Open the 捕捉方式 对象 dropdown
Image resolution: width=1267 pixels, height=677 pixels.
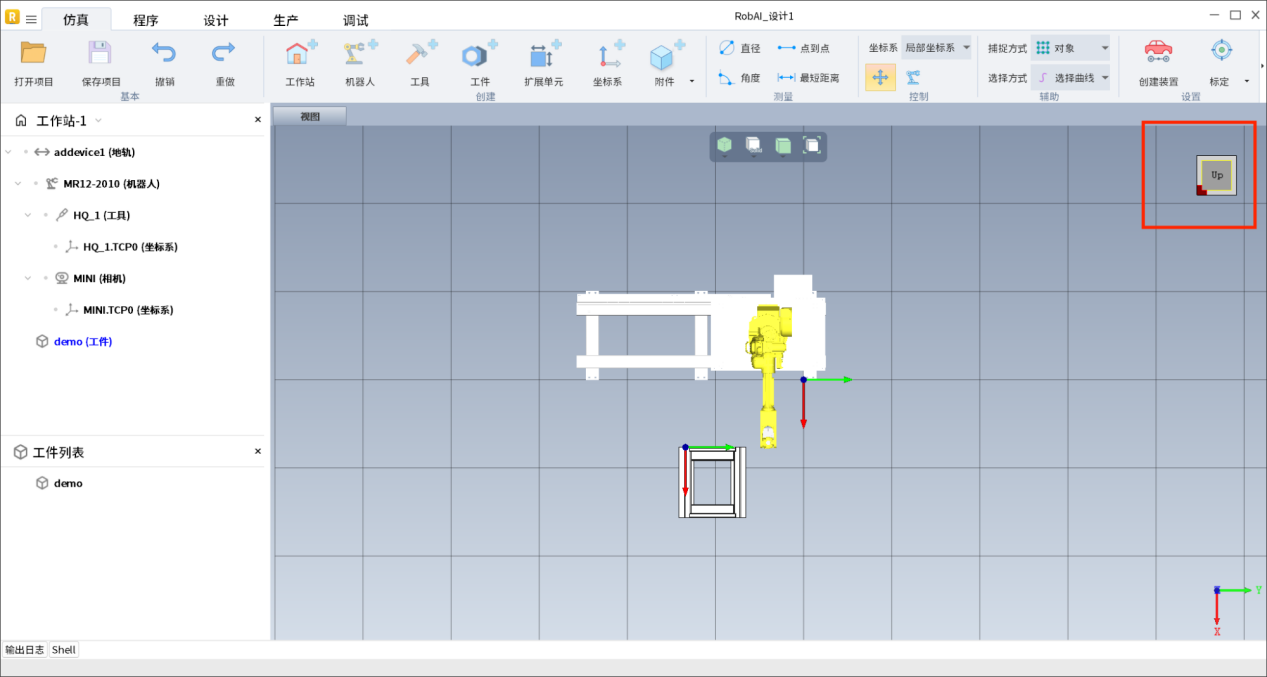[x=1071, y=48]
